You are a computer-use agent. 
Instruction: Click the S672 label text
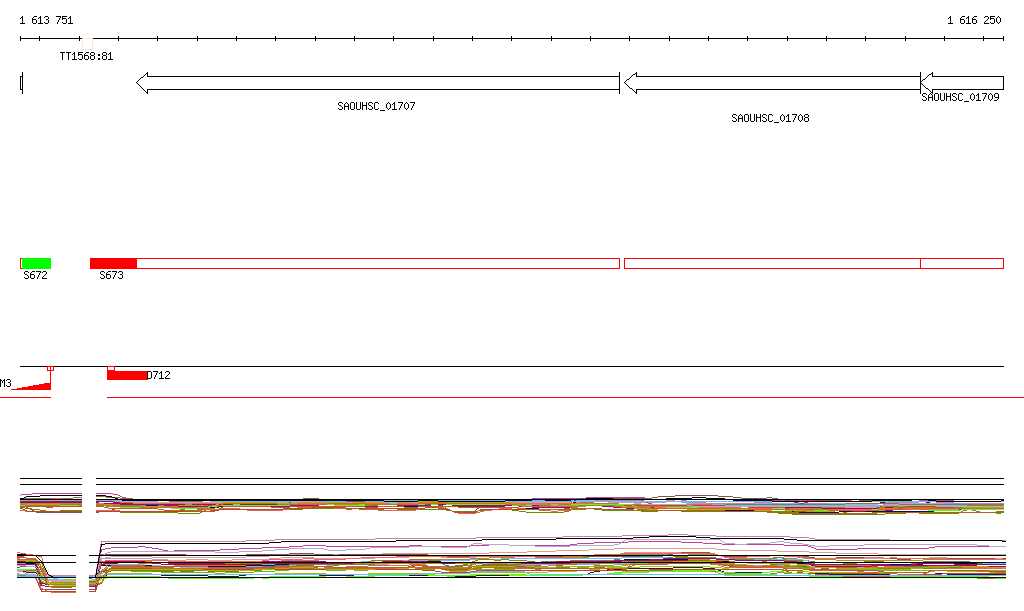click(35, 275)
